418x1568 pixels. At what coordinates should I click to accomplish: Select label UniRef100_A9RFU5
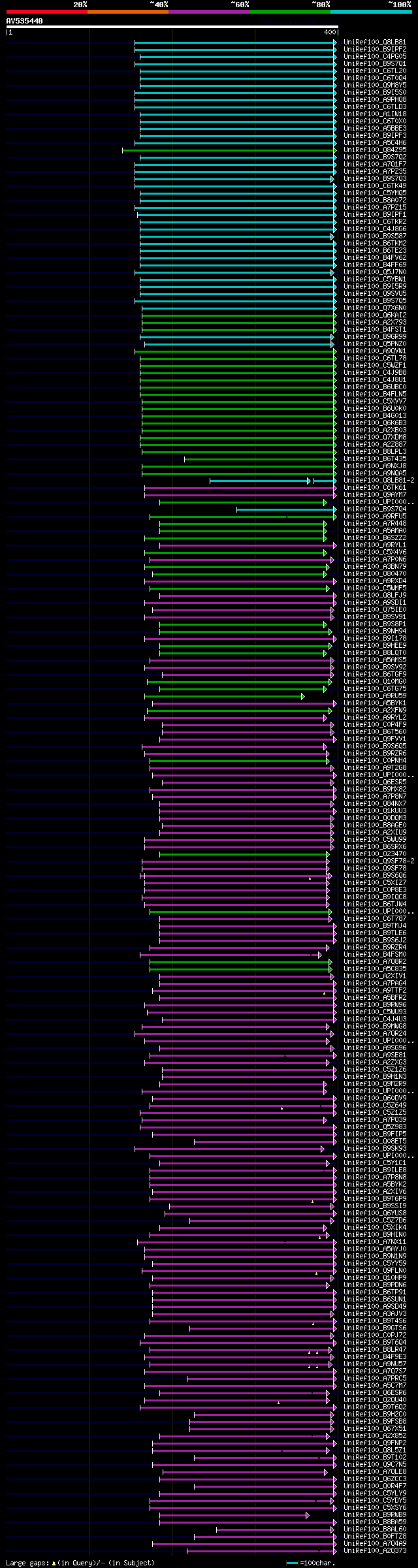click(375, 517)
